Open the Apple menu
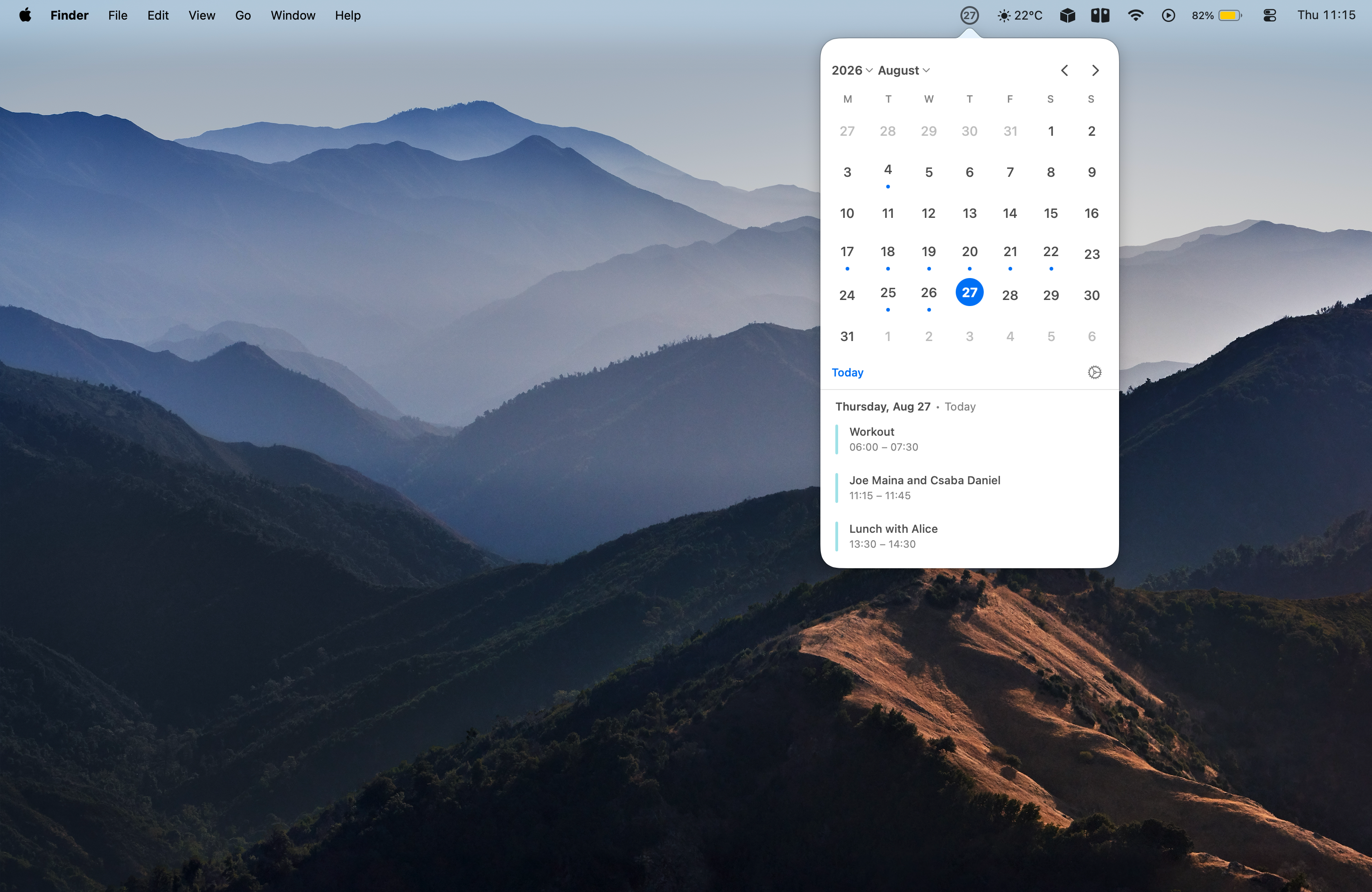The image size is (1372, 892). (x=25, y=15)
